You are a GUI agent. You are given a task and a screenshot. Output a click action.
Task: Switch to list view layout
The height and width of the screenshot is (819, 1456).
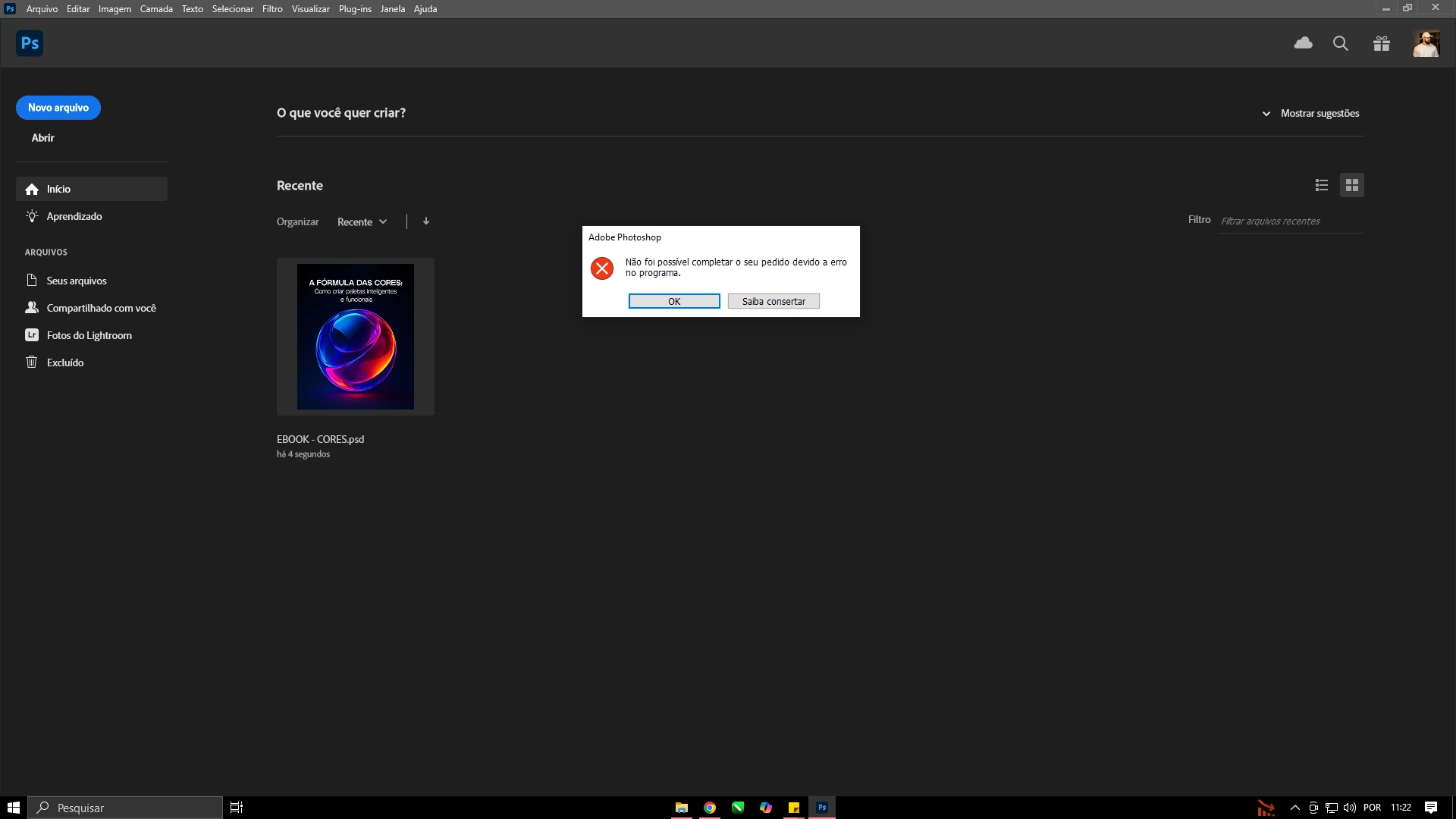tap(1322, 185)
